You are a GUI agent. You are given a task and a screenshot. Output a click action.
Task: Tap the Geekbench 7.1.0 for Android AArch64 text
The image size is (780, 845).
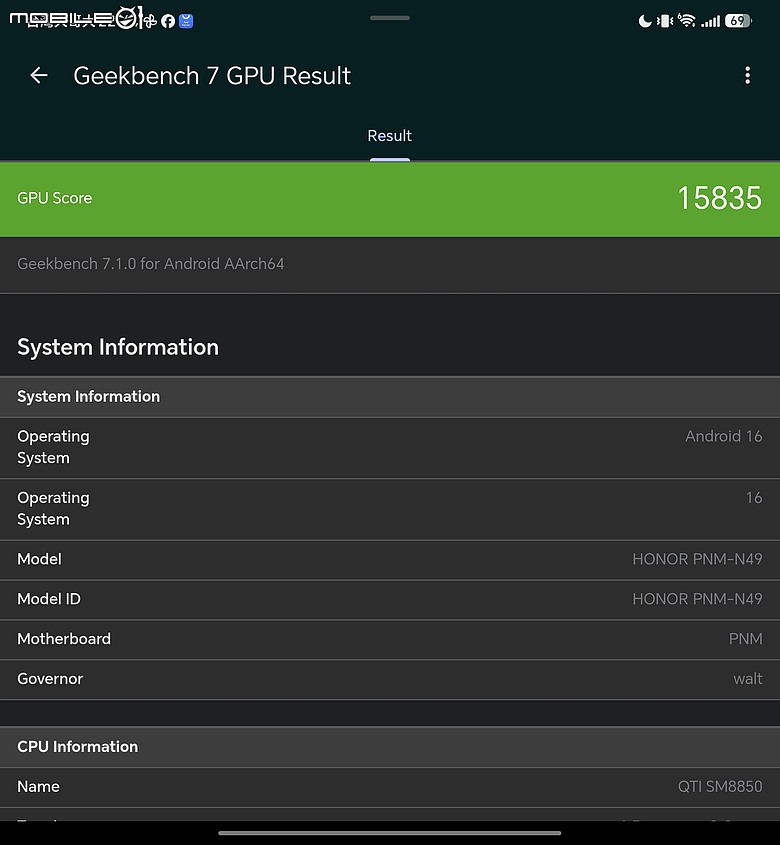pyautogui.click(x=150, y=264)
